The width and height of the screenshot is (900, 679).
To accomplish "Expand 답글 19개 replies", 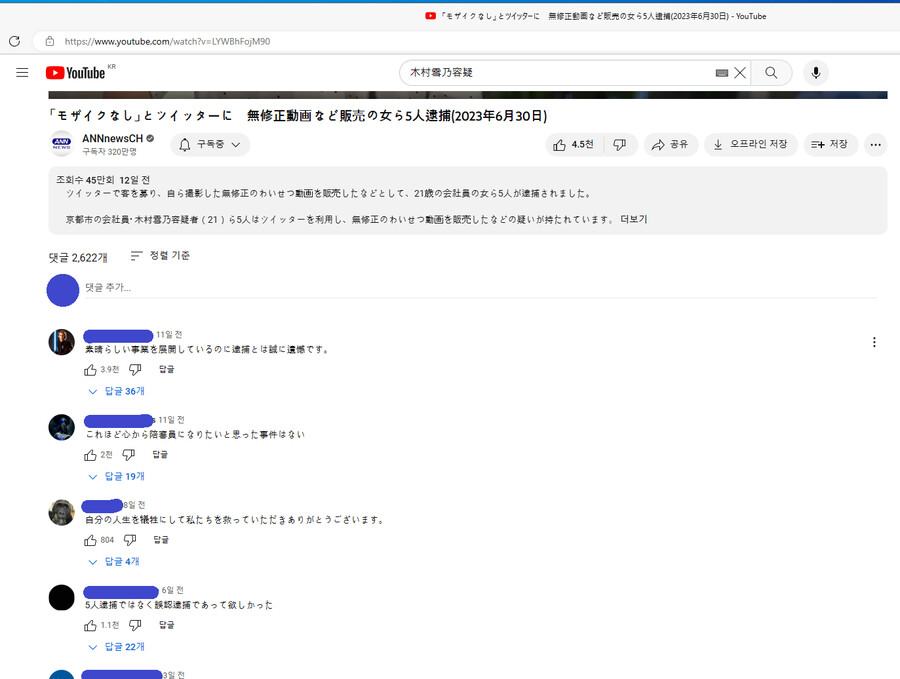I will [x=117, y=476].
